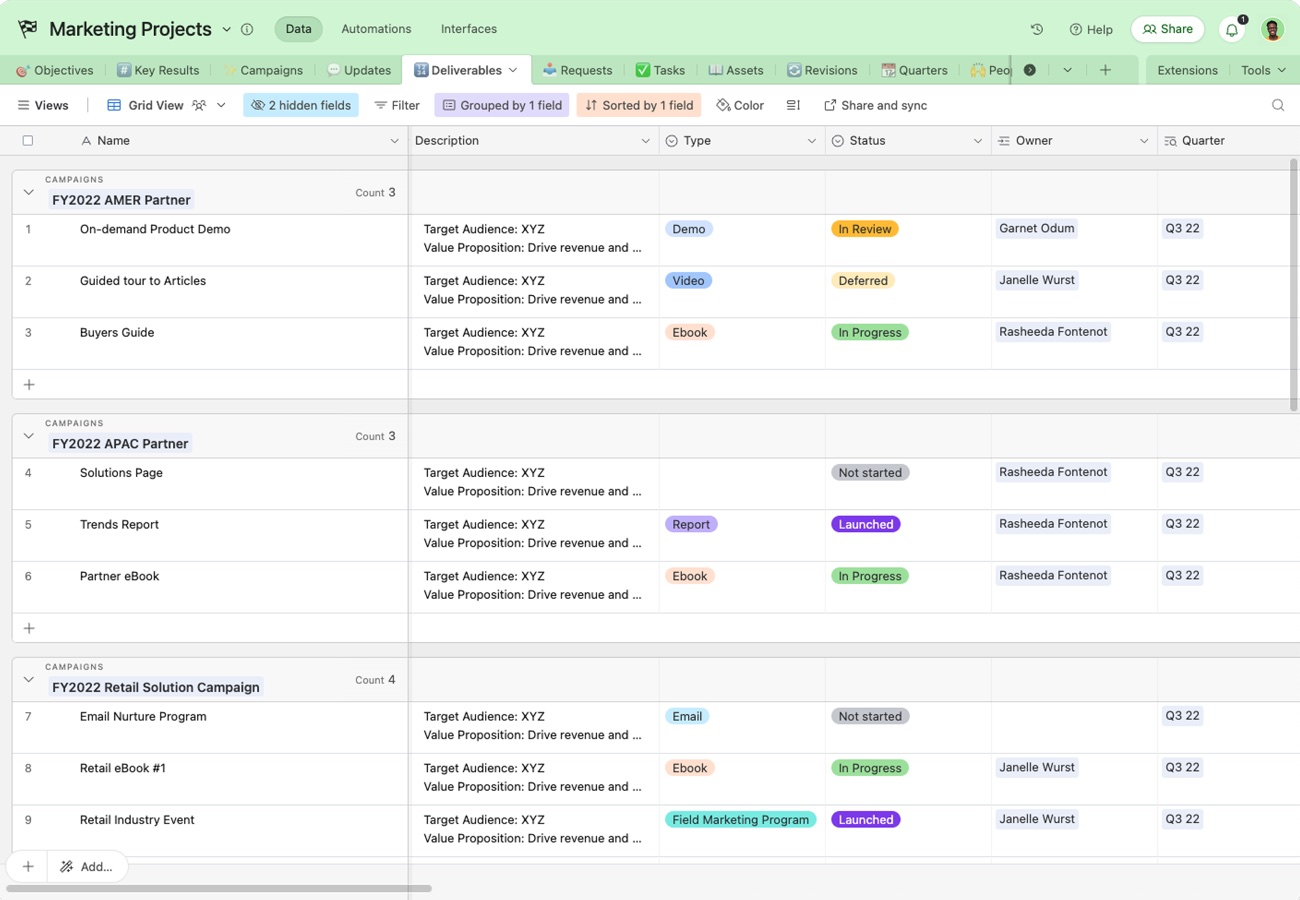Click the Help button
The image size is (1300, 900).
[1091, 30]
